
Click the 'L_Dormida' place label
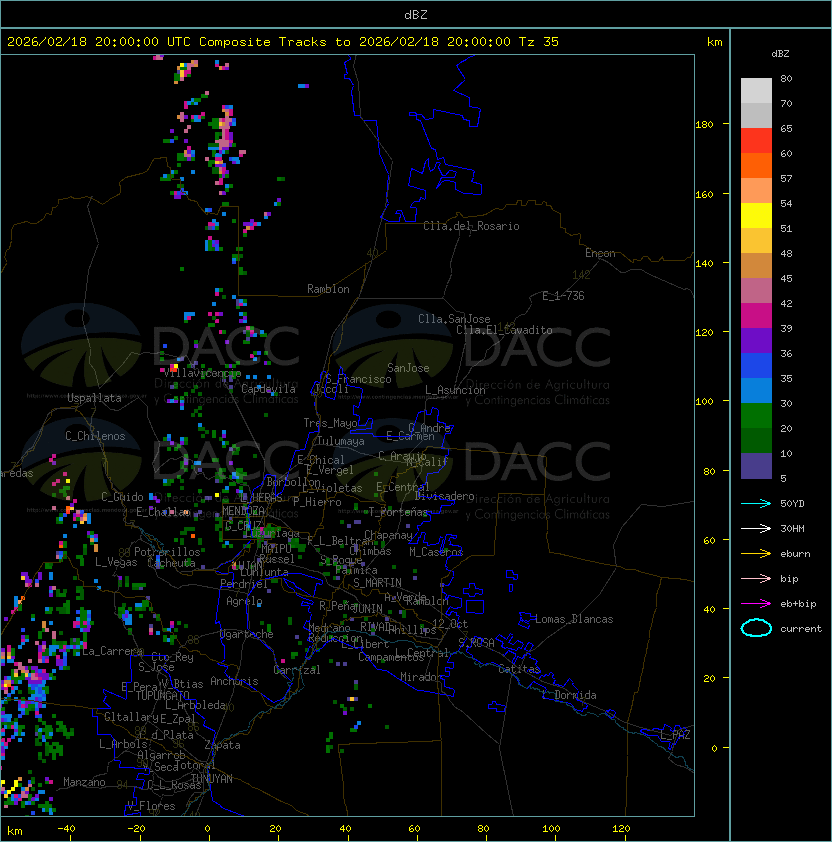point(569,695)
